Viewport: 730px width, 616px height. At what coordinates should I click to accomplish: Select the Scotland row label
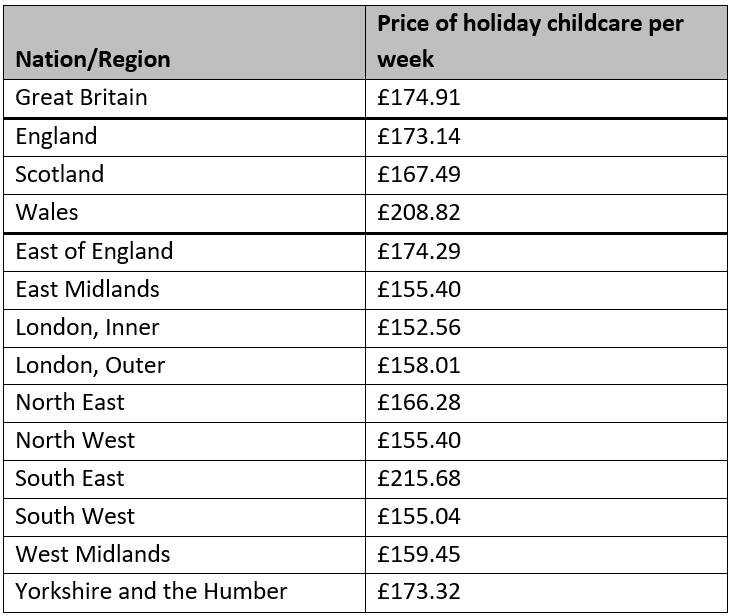click(x=184, y=176)
